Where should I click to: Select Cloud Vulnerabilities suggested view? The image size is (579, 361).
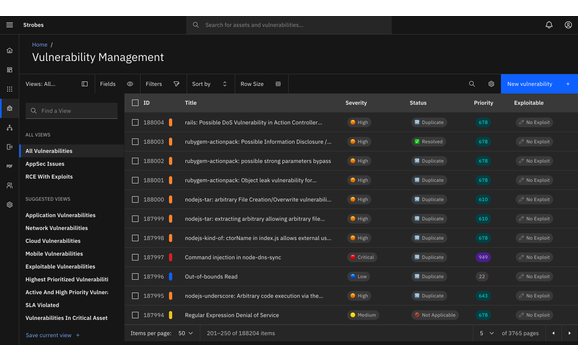53,241
